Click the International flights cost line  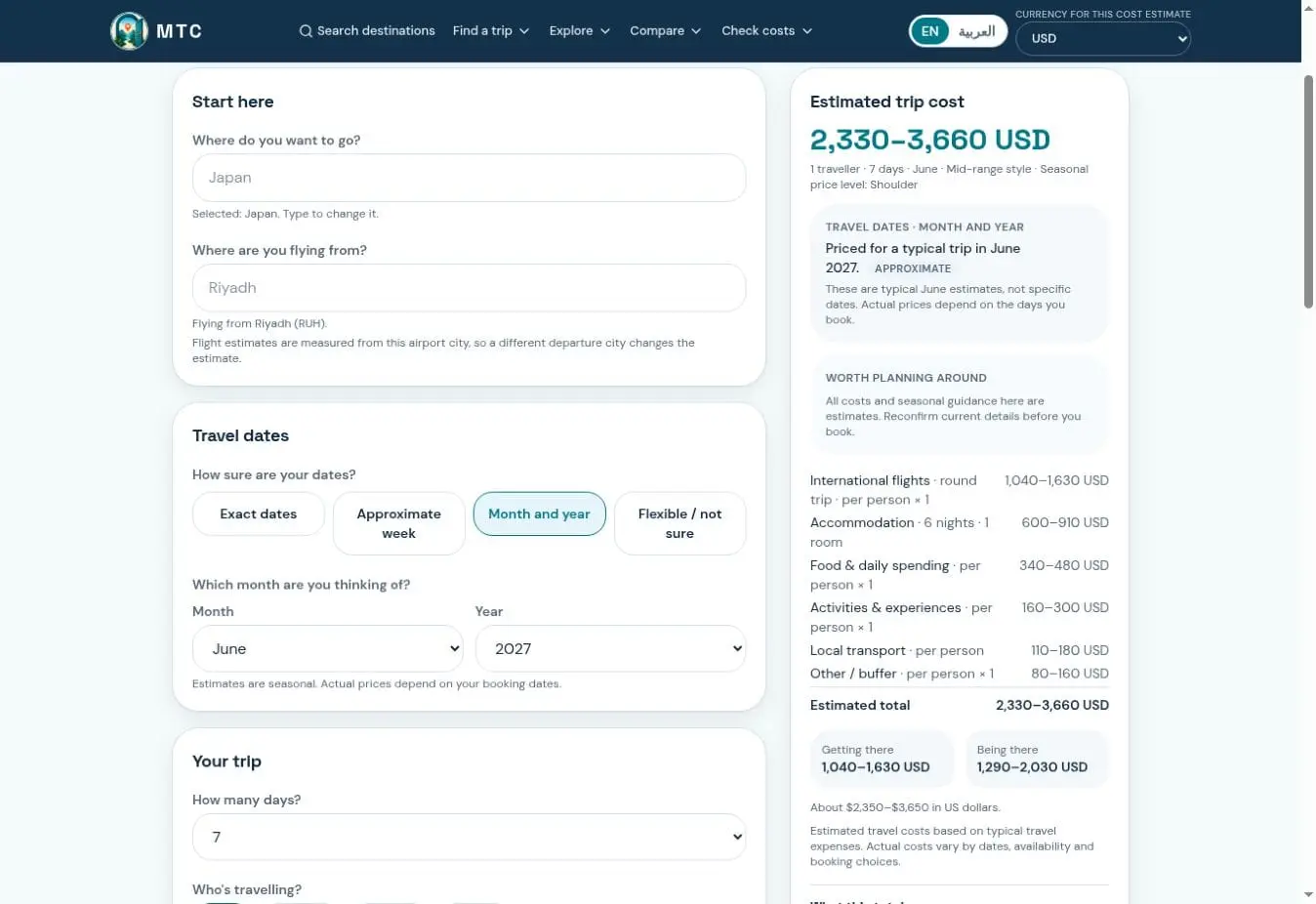(960, 490)
